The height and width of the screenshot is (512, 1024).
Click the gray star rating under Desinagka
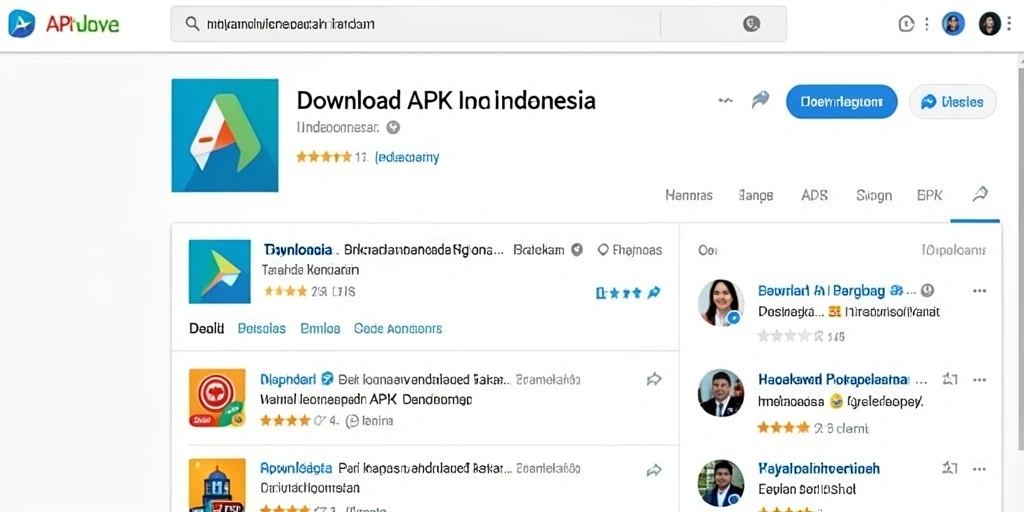784,336
